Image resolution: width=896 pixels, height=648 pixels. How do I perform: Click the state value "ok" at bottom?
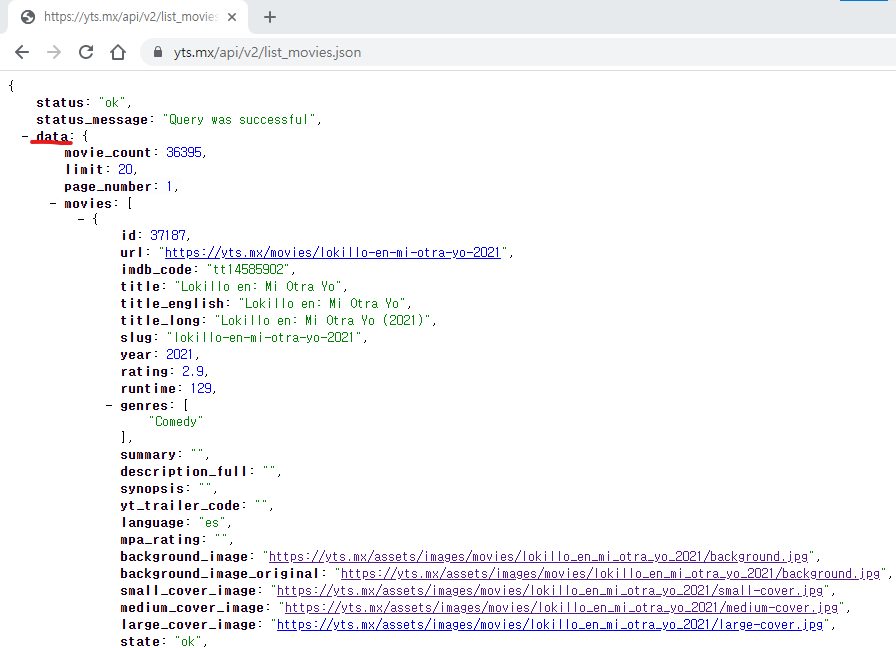pyautogui.click(x=188, y=642)
